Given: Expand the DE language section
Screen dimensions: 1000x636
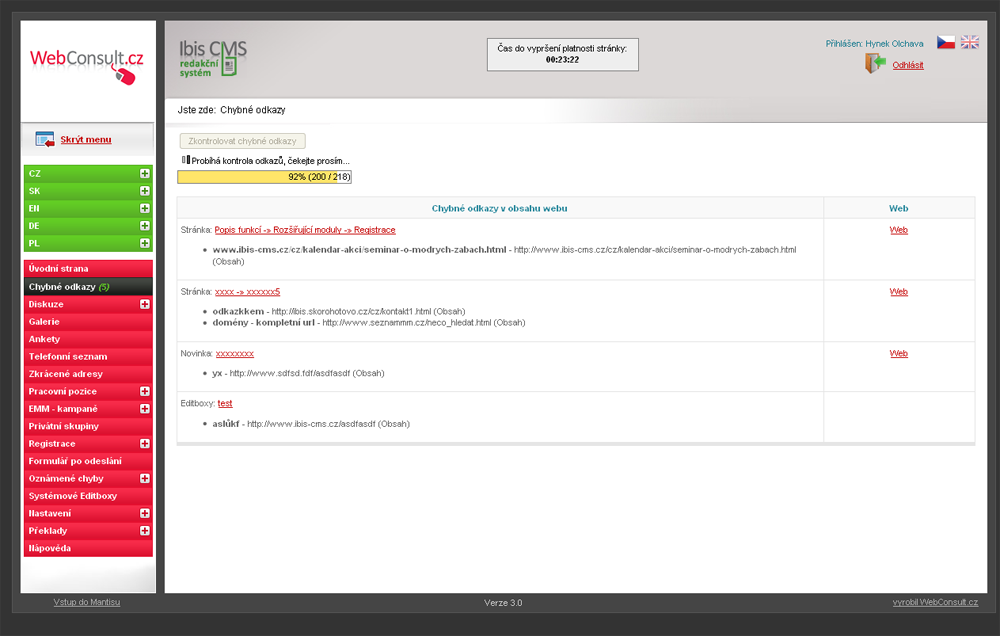Looking at the screenshot, I should [x=145, y=226].
